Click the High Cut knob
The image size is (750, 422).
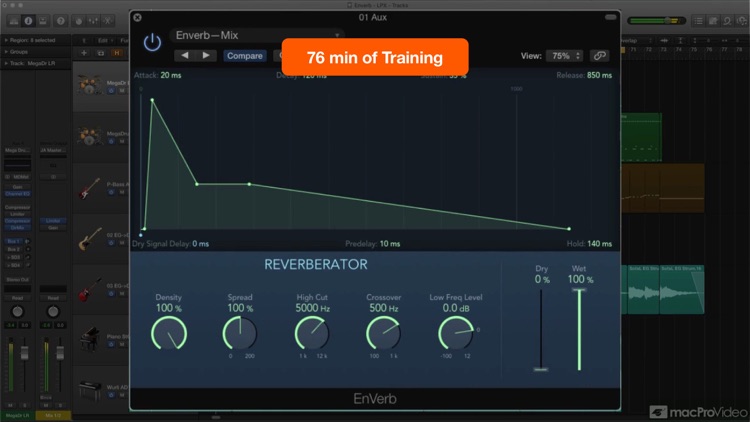pyautogui.click(x=312, y=333)
